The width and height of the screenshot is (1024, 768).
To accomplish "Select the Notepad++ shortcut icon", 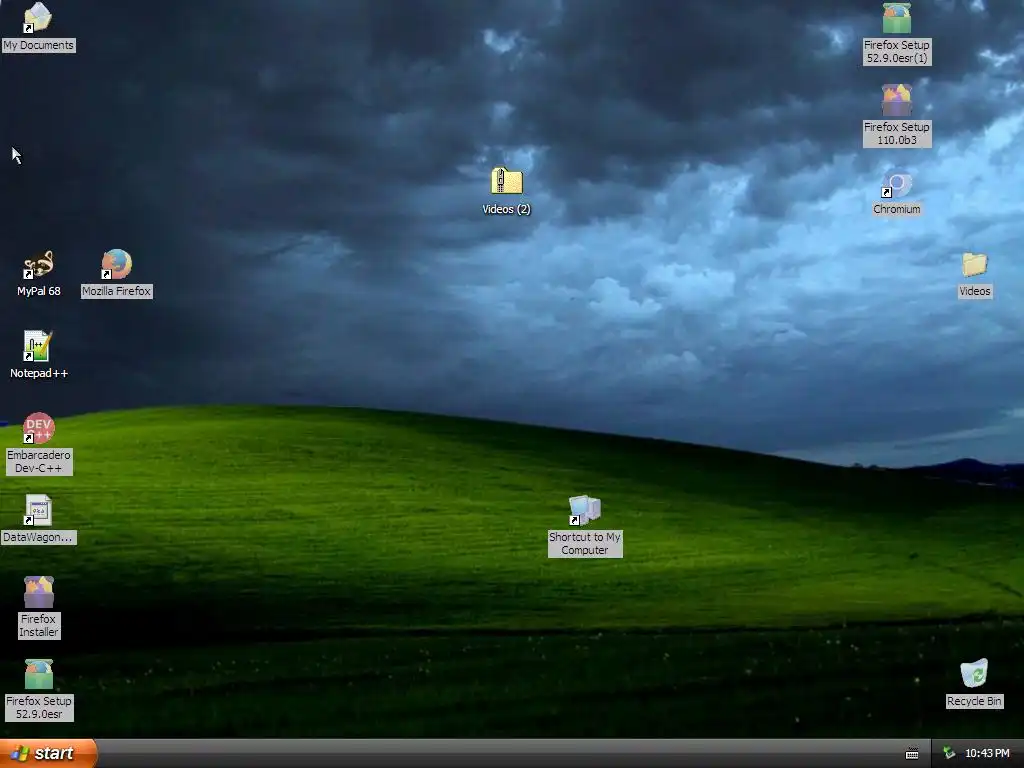I will click(x=38, y=345).
